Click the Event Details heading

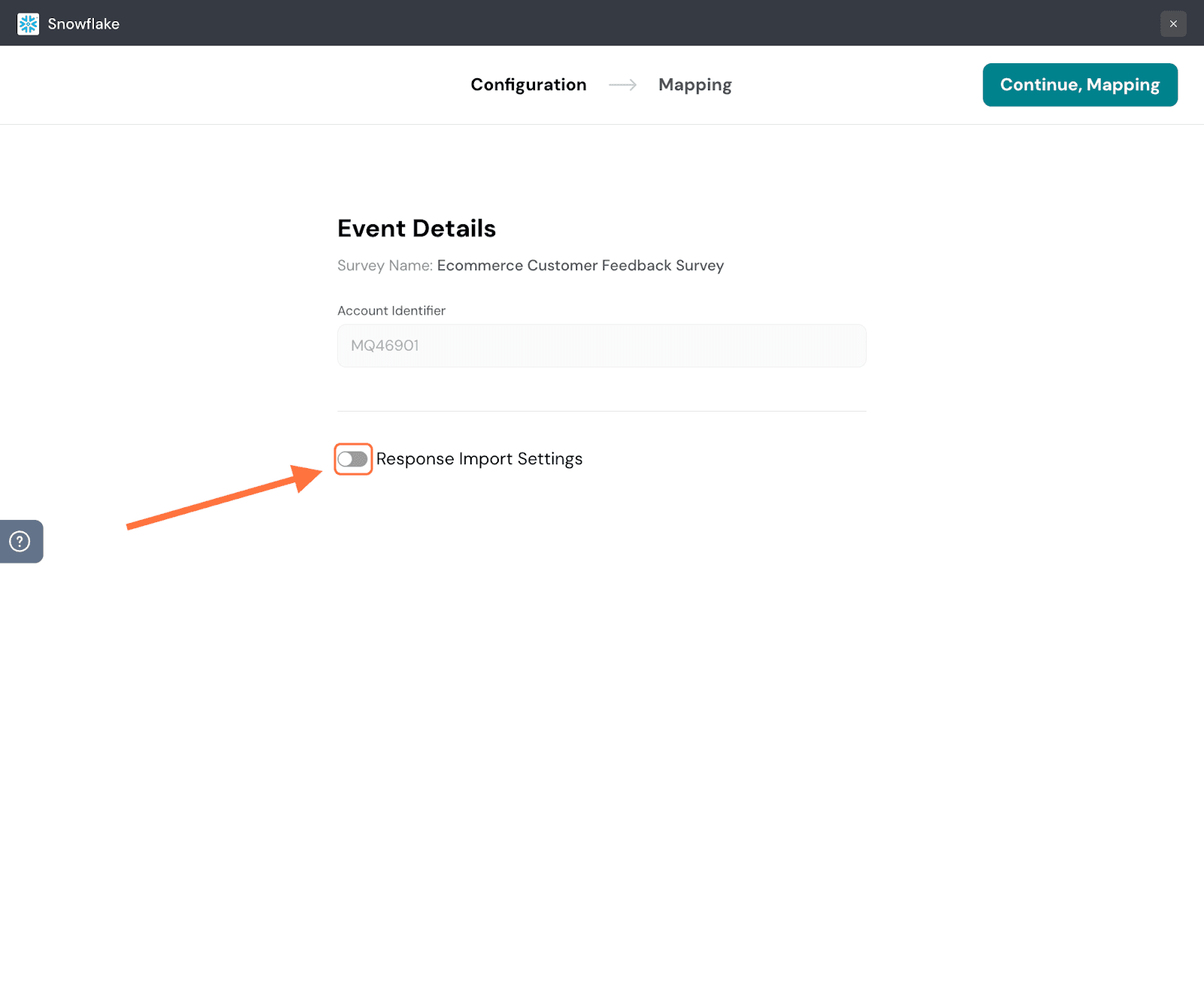(x=416, y=229)
